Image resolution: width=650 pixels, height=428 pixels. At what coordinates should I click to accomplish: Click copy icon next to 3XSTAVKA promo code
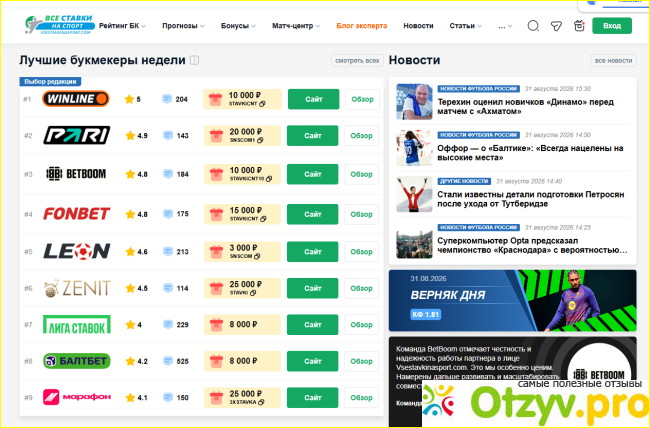coord(262,402)
